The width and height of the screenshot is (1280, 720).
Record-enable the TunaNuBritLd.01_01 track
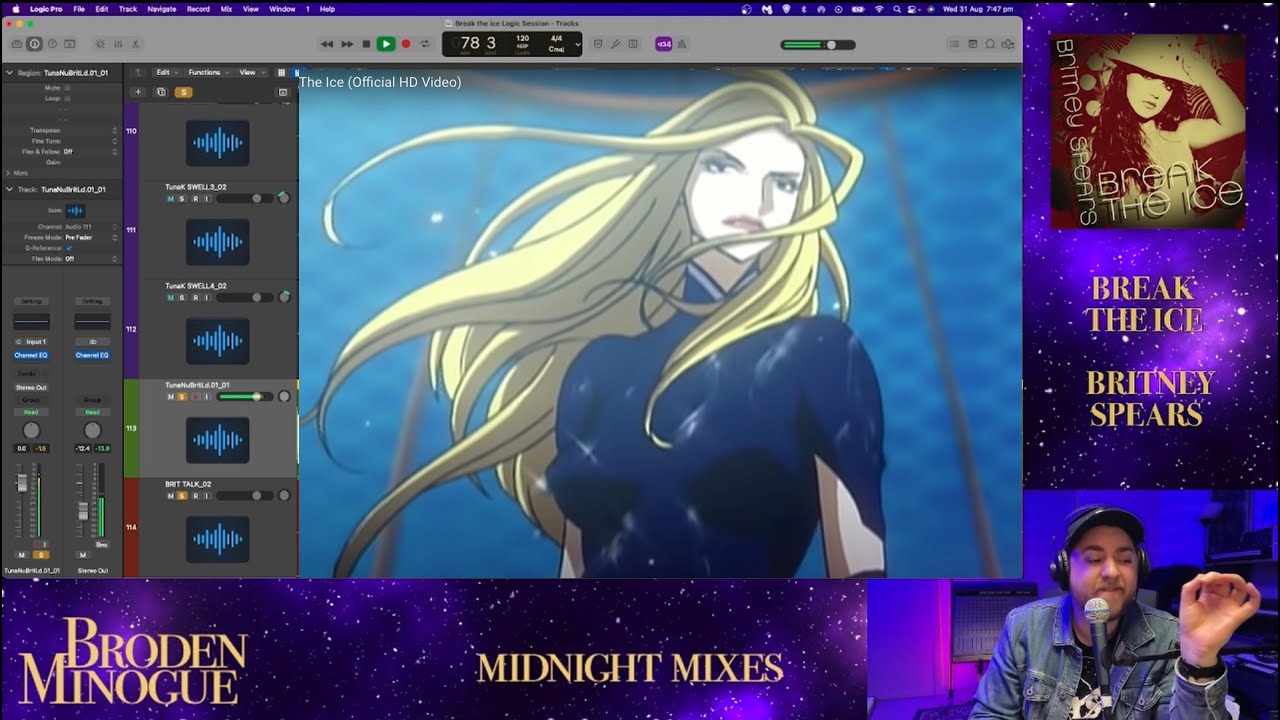[194, 397]
